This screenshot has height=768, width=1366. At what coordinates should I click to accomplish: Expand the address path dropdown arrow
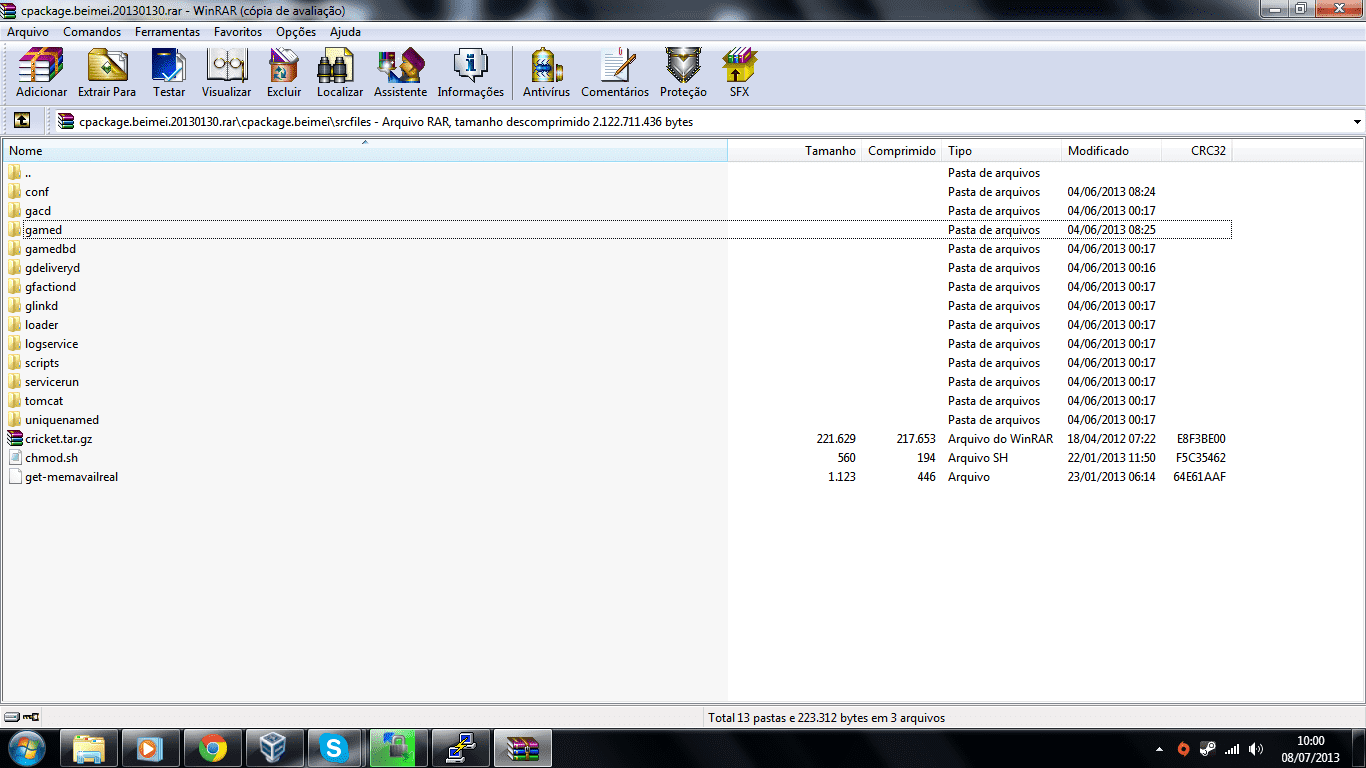click(x=1357, y=122)
